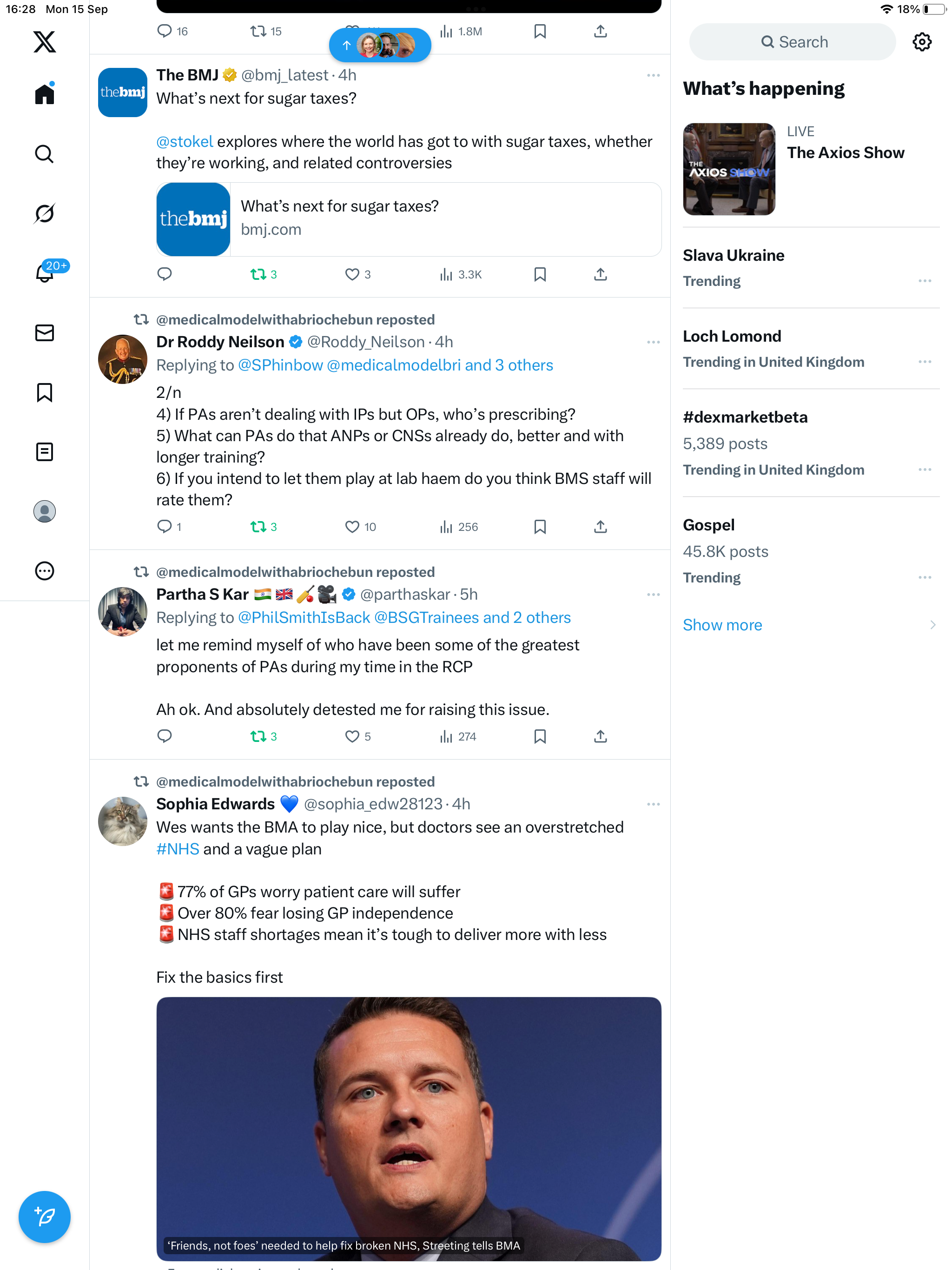This screenshot has width=952, height=1270.
Task: Open Notifications bell in sidebar
Action: [44, 273]
